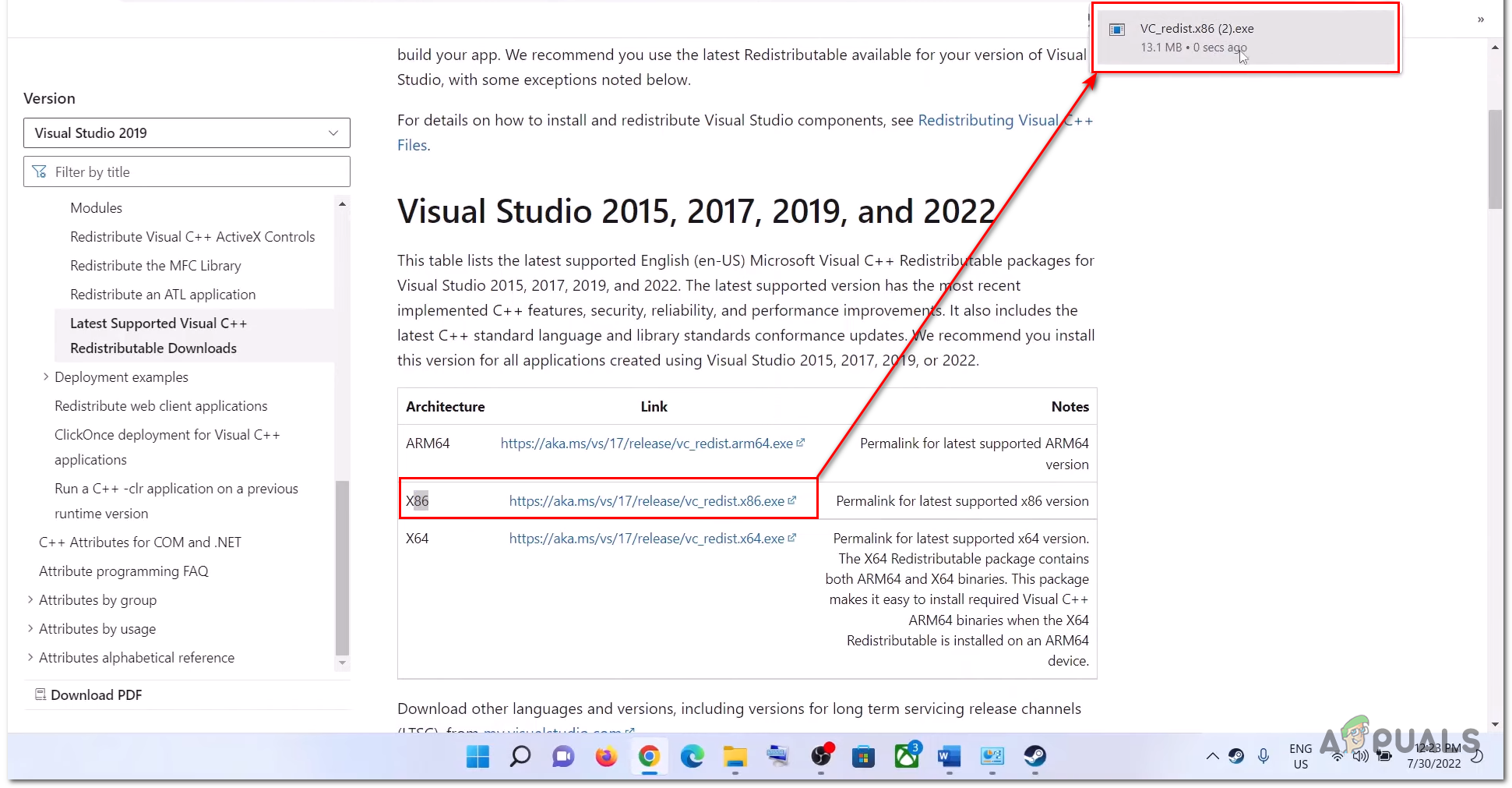Click the battery icon in the system tray
The width and height of the screenshot is (1512, 788).
pyautogui.click(x=1384, y=756)
